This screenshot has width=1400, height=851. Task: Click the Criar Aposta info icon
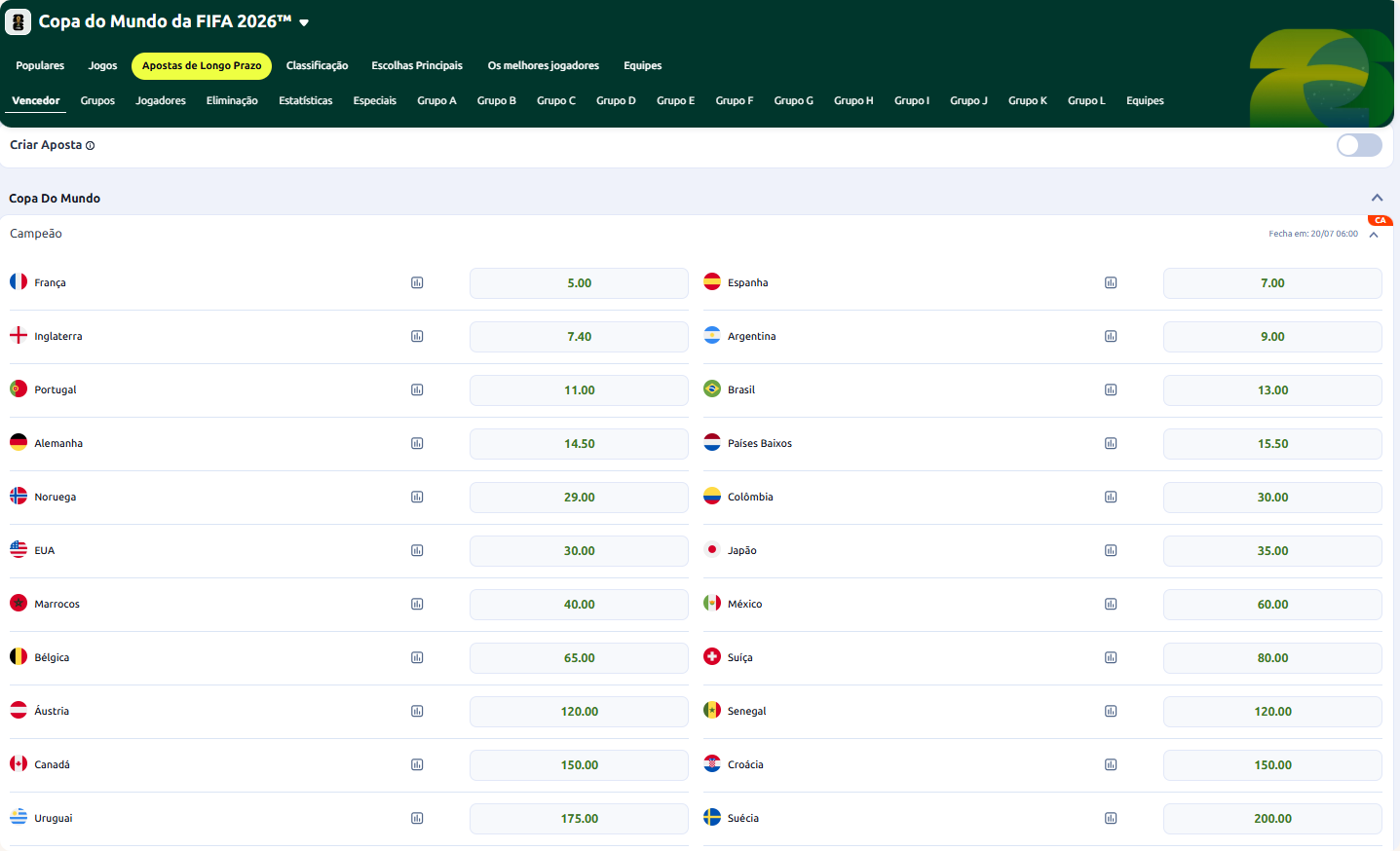pyautogui.click(x=91, y=146)
